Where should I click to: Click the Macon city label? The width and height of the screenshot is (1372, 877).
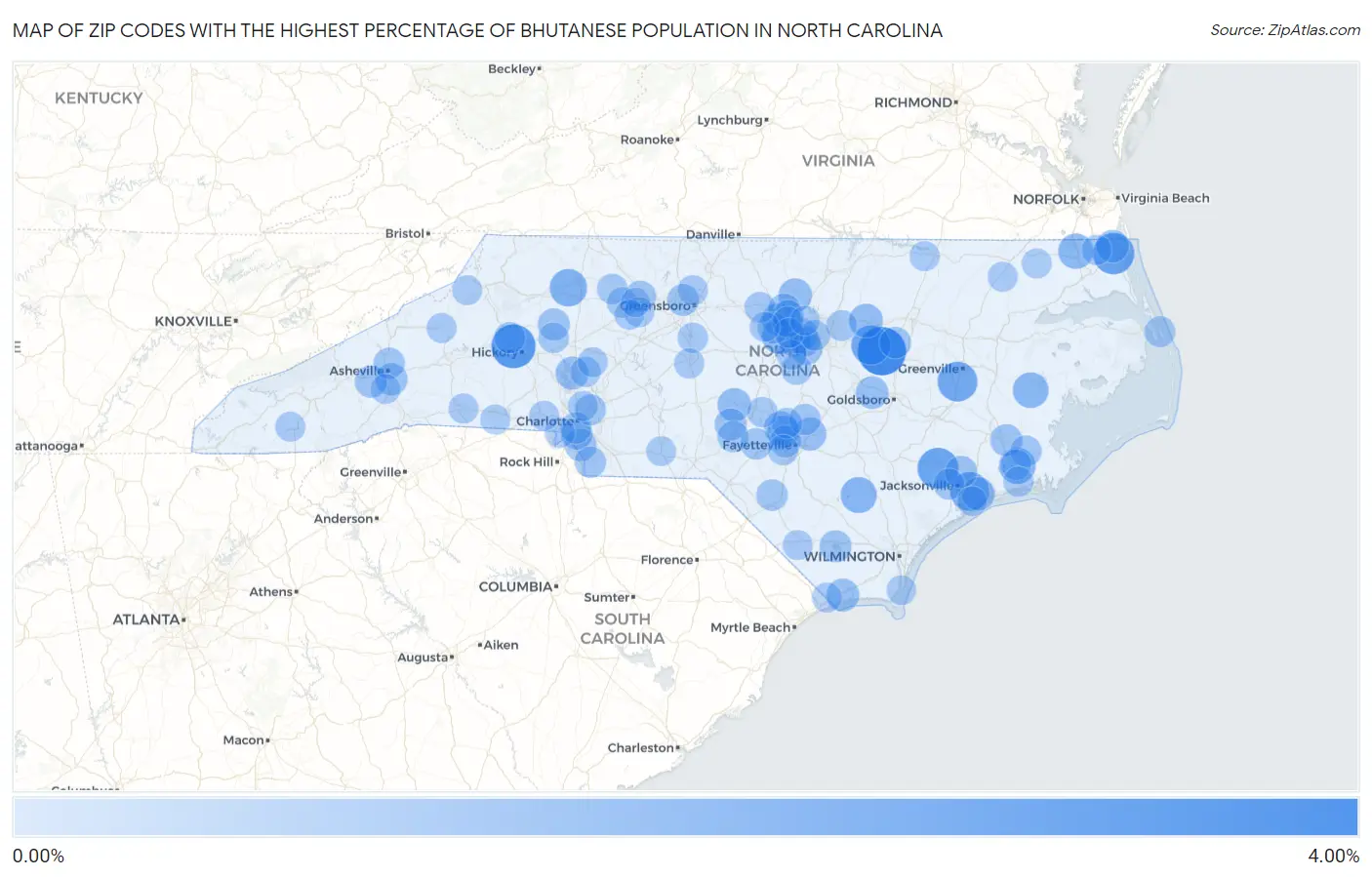[244, 740]
